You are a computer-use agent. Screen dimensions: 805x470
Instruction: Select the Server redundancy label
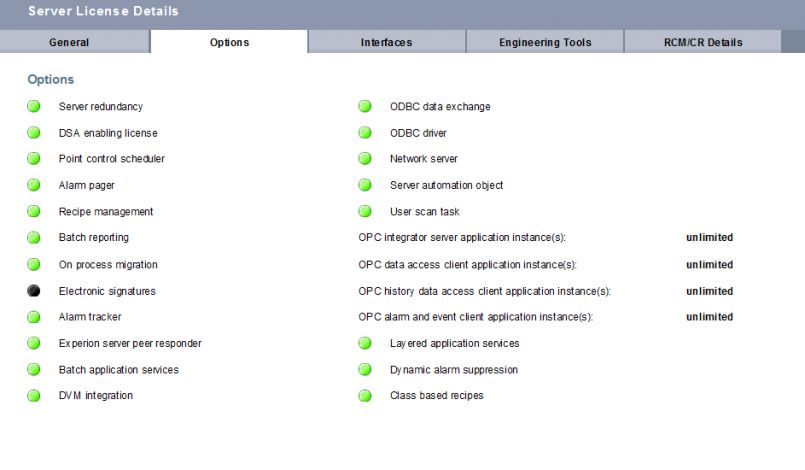tap(101, 106)
